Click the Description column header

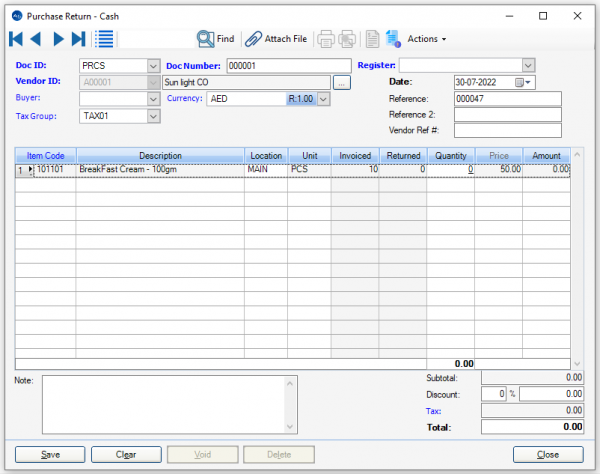pyautogui.click(x=160, y=156)
